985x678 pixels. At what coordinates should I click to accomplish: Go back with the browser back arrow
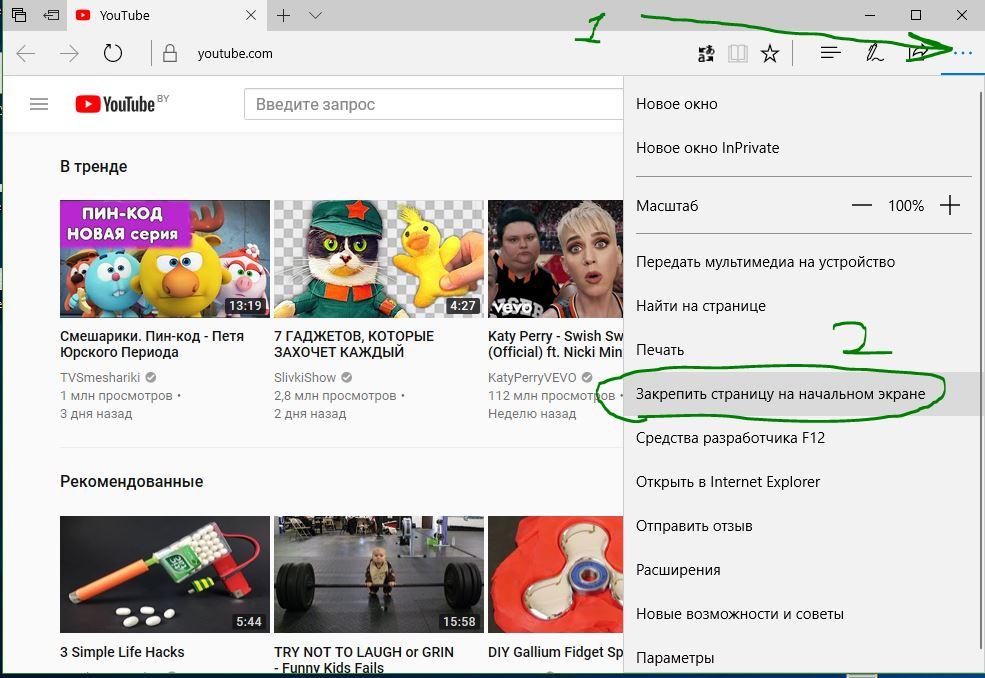tap(26, 53)
